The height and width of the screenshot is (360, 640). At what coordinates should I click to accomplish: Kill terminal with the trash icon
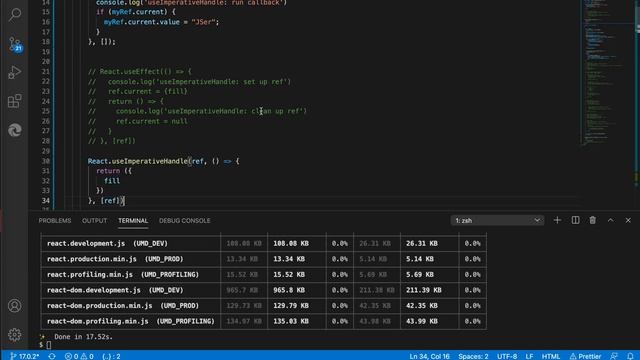tap(593, 220)
